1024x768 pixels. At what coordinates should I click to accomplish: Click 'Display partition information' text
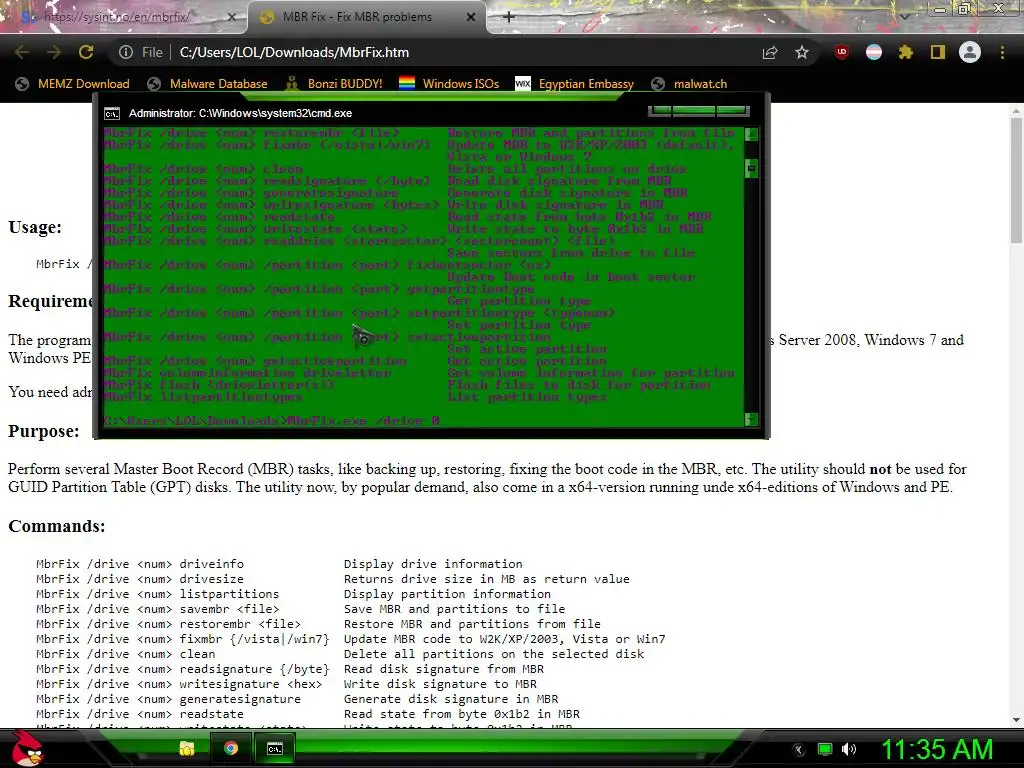click(x=447, y=594)
